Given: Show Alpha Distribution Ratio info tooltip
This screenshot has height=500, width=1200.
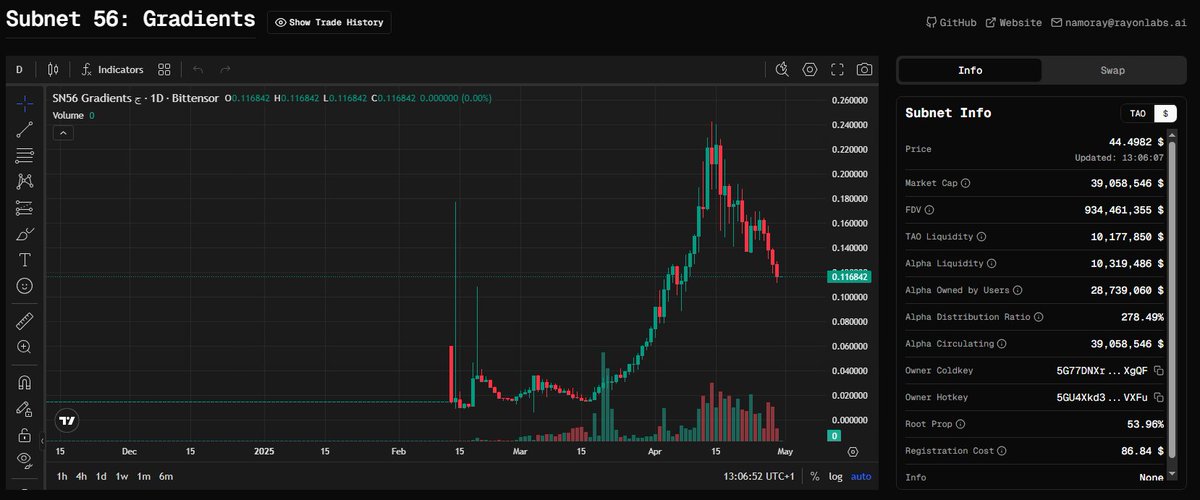Looking at the screenshot, I should [1038, 317].
